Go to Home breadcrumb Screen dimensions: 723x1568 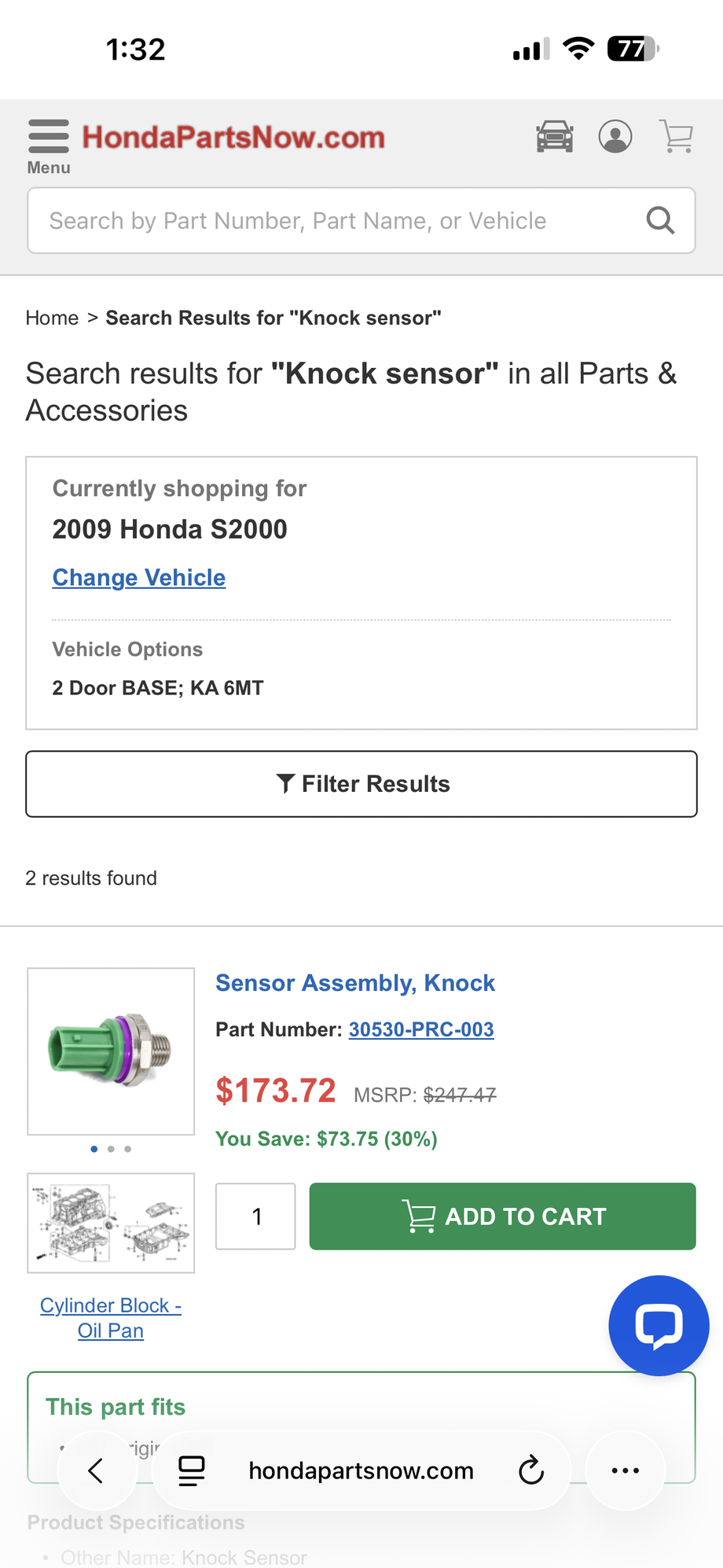[52, 318]
